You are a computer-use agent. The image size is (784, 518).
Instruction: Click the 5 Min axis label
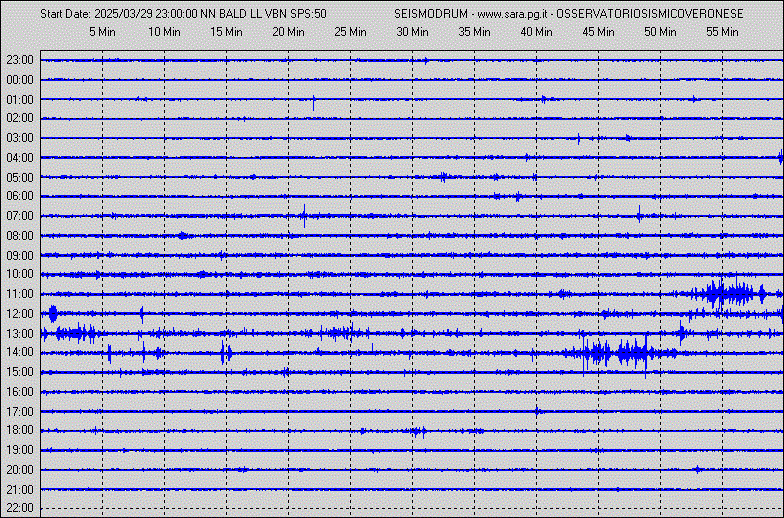pyautogui.click(x=102, y=32)
